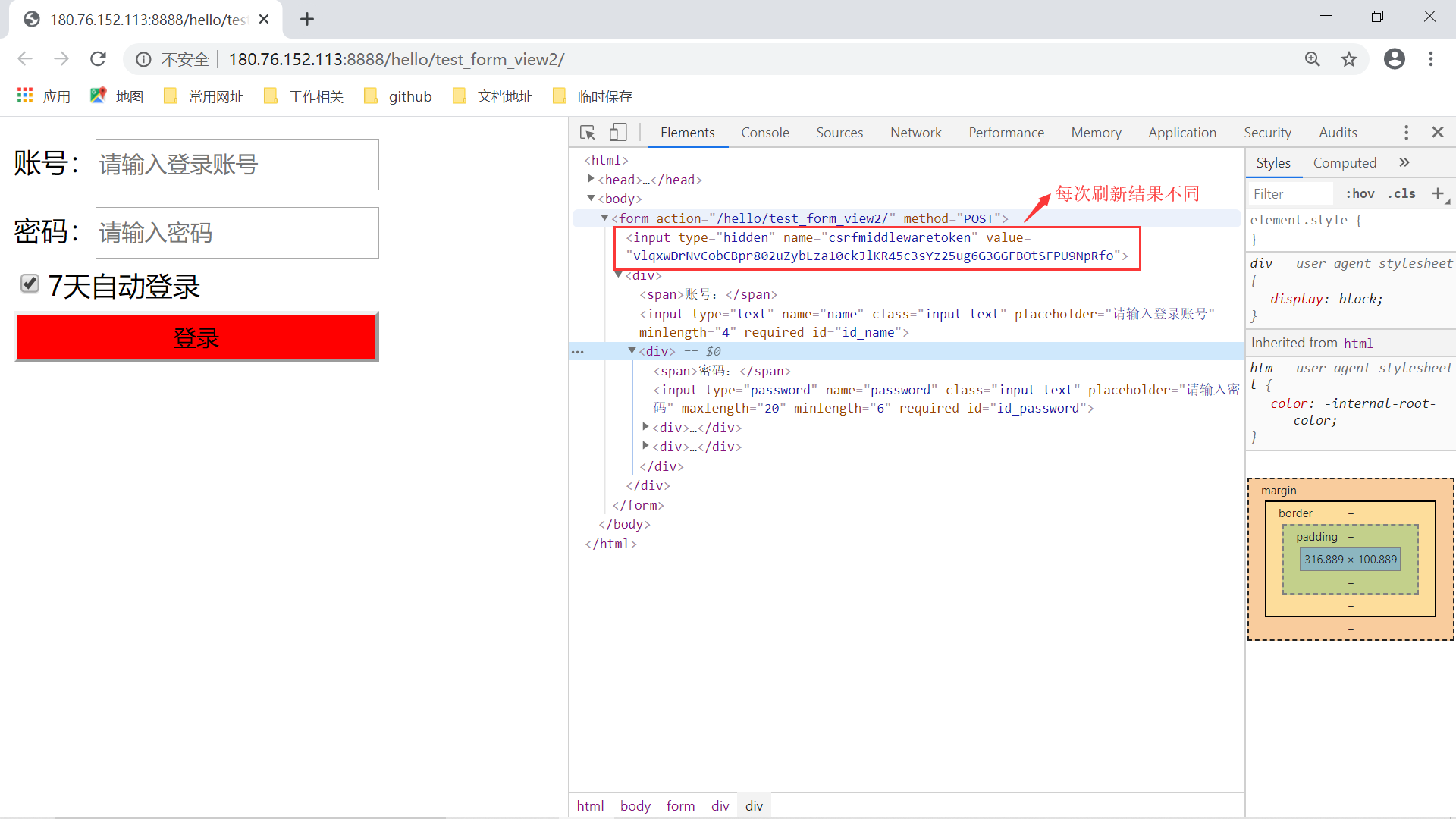Select form in the breadcrumb bar
This screenshot has width=1456, height=819.
tap(680, 805)
